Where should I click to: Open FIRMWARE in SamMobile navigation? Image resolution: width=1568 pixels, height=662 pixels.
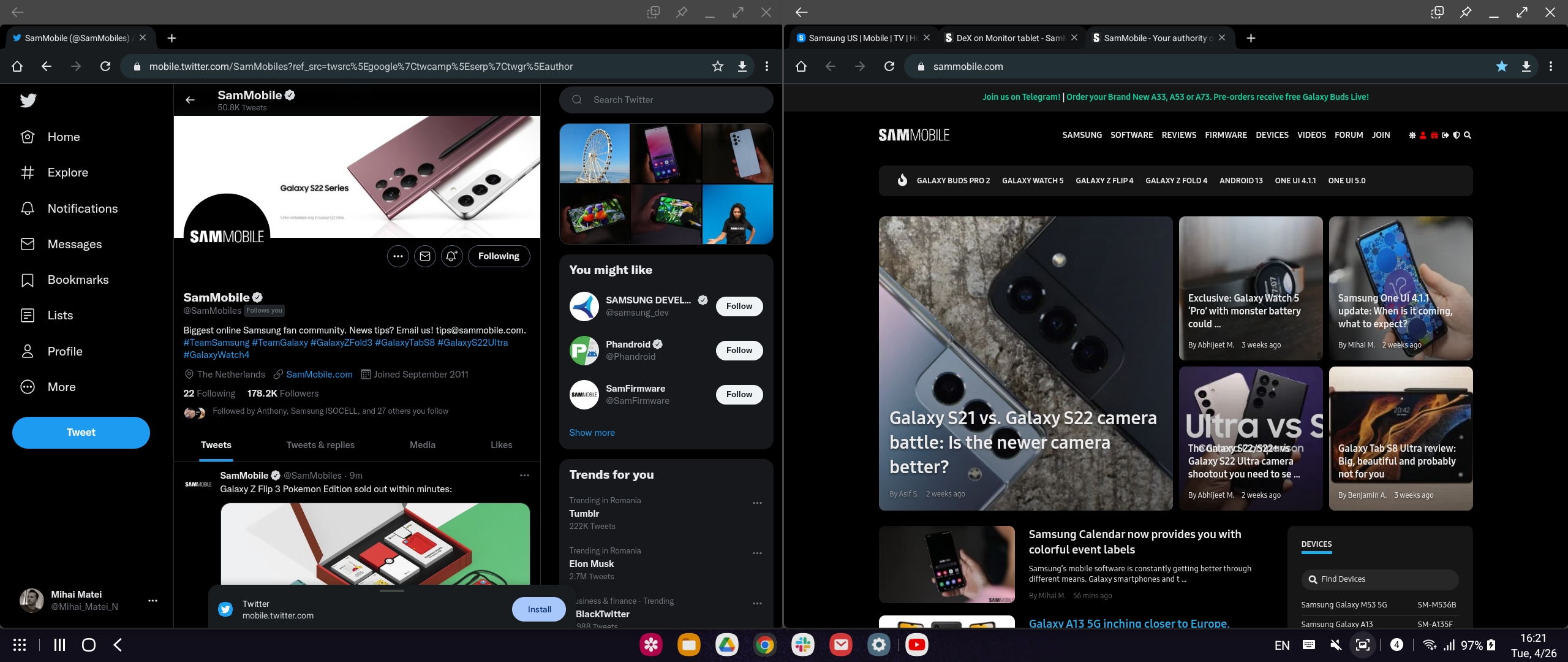click(x=1226, y=135)
